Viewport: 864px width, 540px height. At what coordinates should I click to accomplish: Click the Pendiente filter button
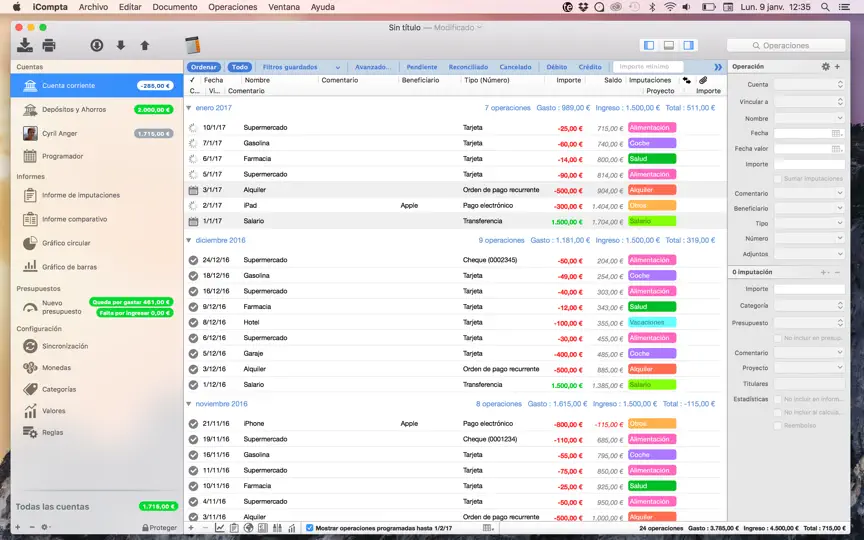(422, 67)
